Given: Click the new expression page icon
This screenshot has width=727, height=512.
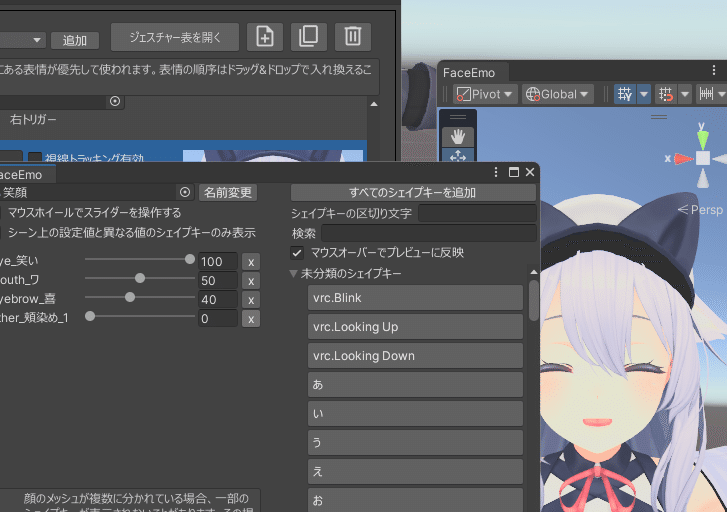Looking at the screenshot, I should point(265,37).
